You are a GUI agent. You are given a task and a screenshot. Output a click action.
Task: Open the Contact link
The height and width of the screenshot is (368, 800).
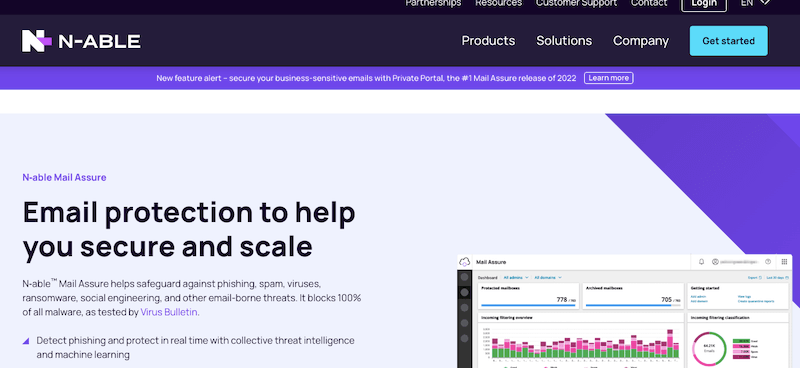point(649,3)
